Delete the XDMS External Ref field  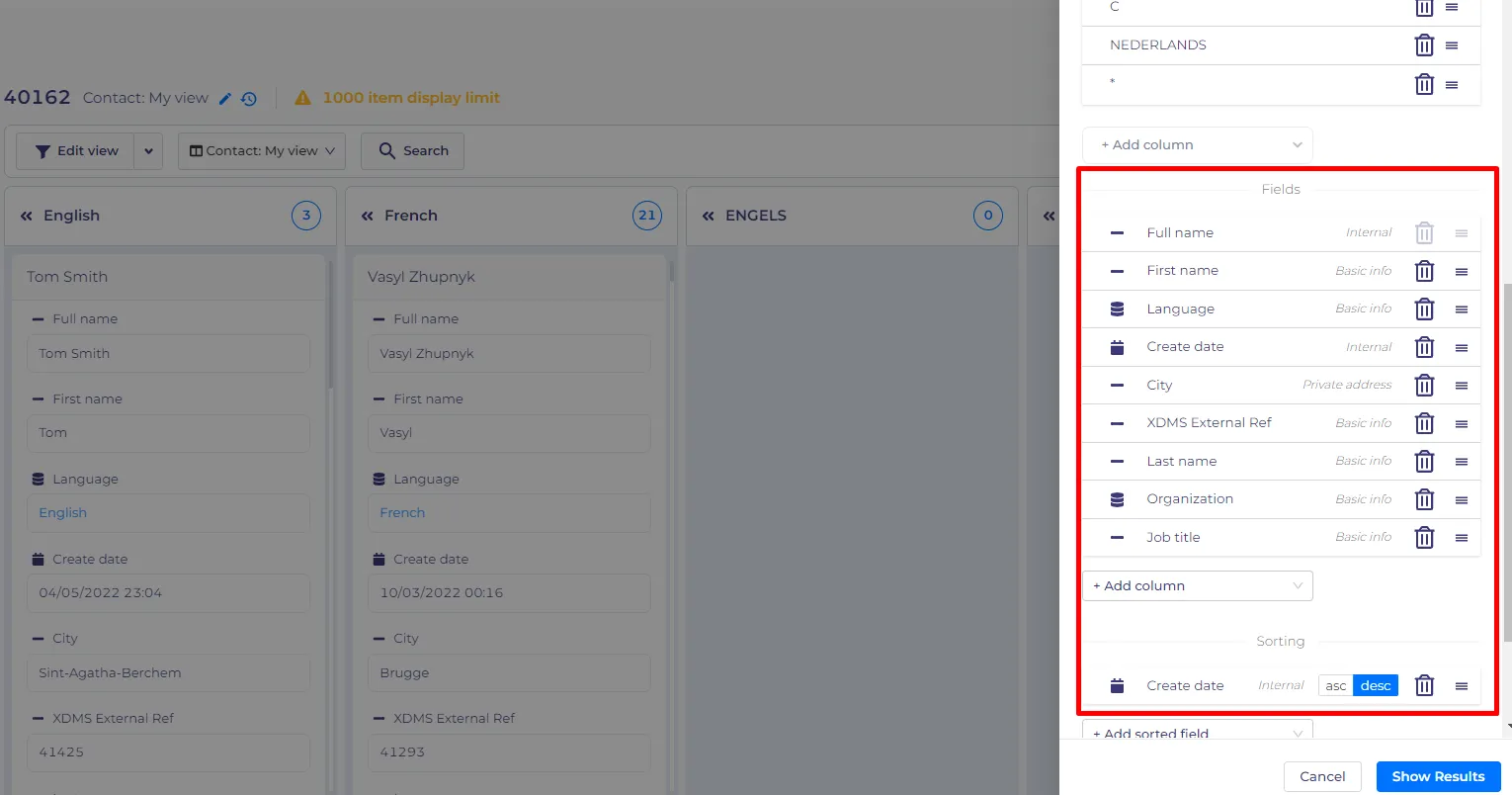(1424, 423)
